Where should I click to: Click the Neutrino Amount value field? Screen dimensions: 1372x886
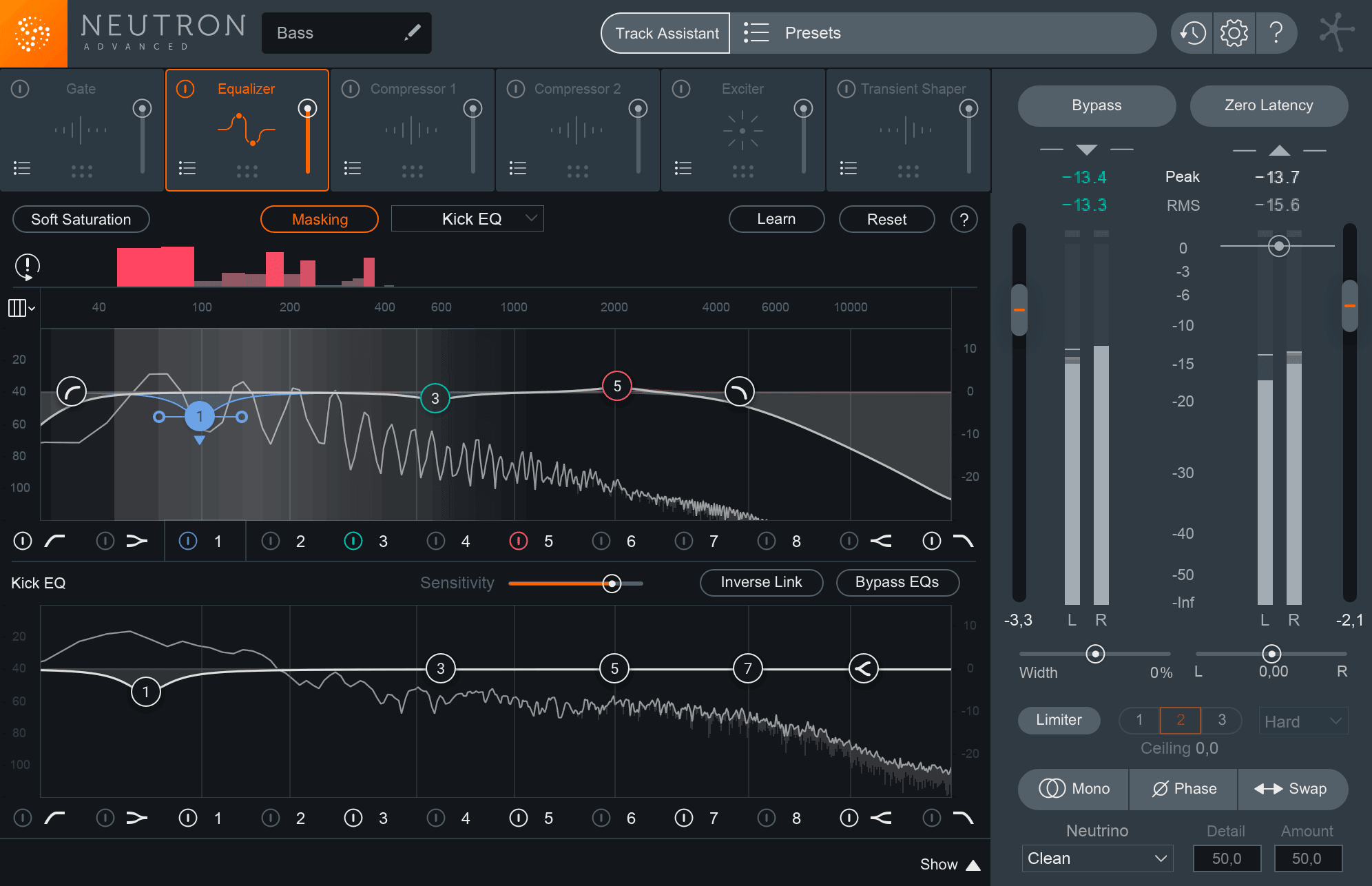1307,858
